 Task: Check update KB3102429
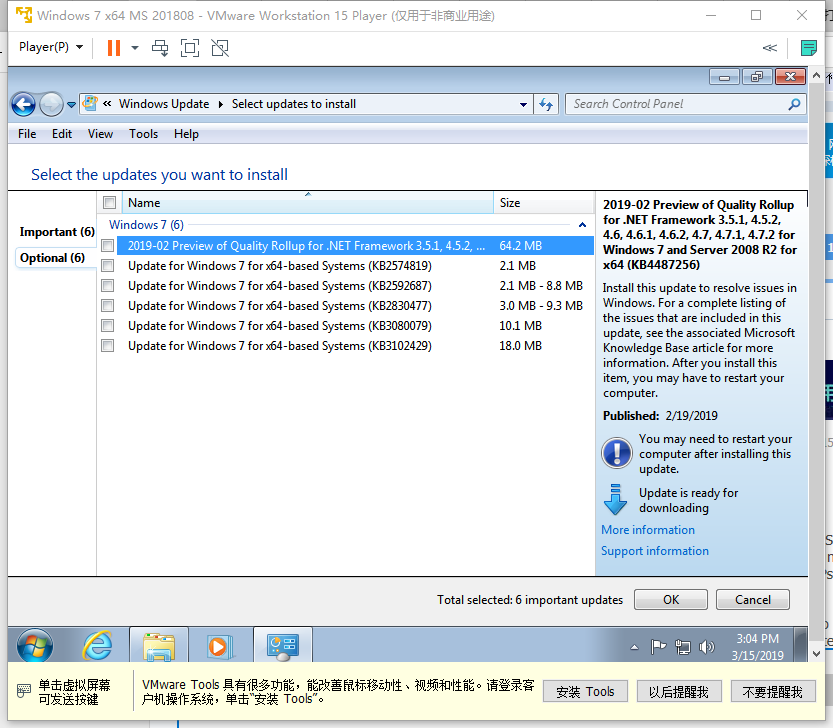pos(108,346)
